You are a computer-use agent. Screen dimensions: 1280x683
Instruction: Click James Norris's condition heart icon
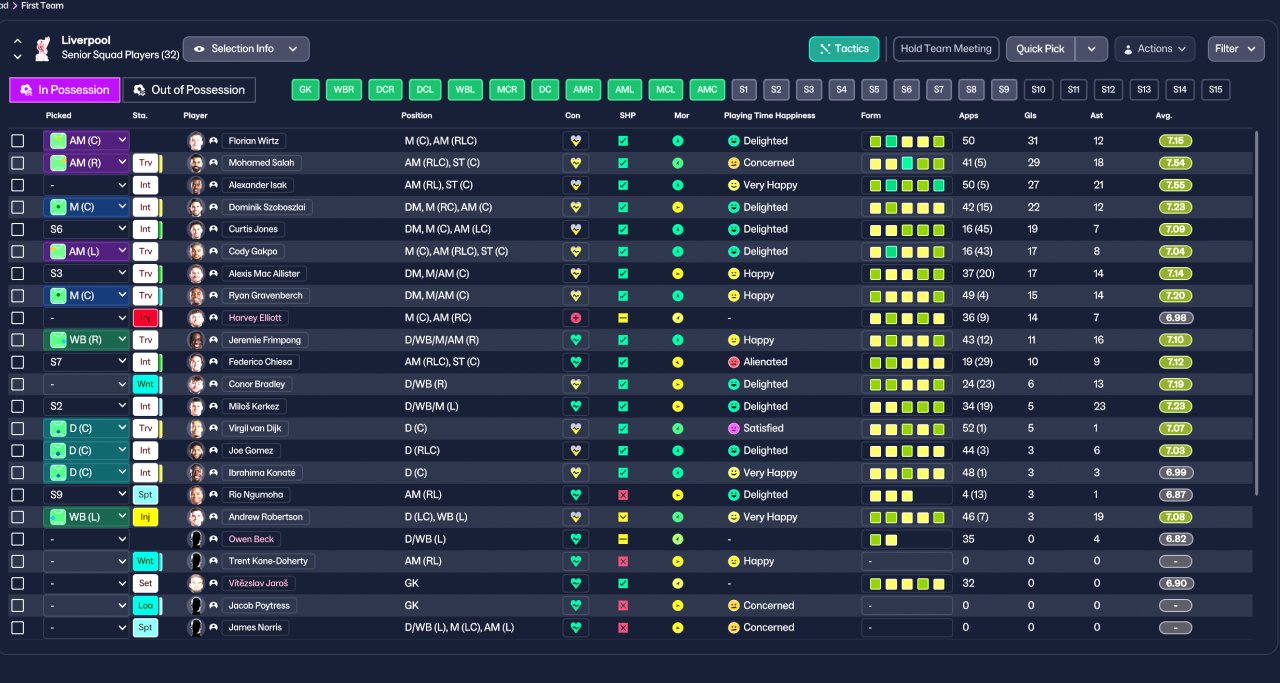(x=576, y=628)
